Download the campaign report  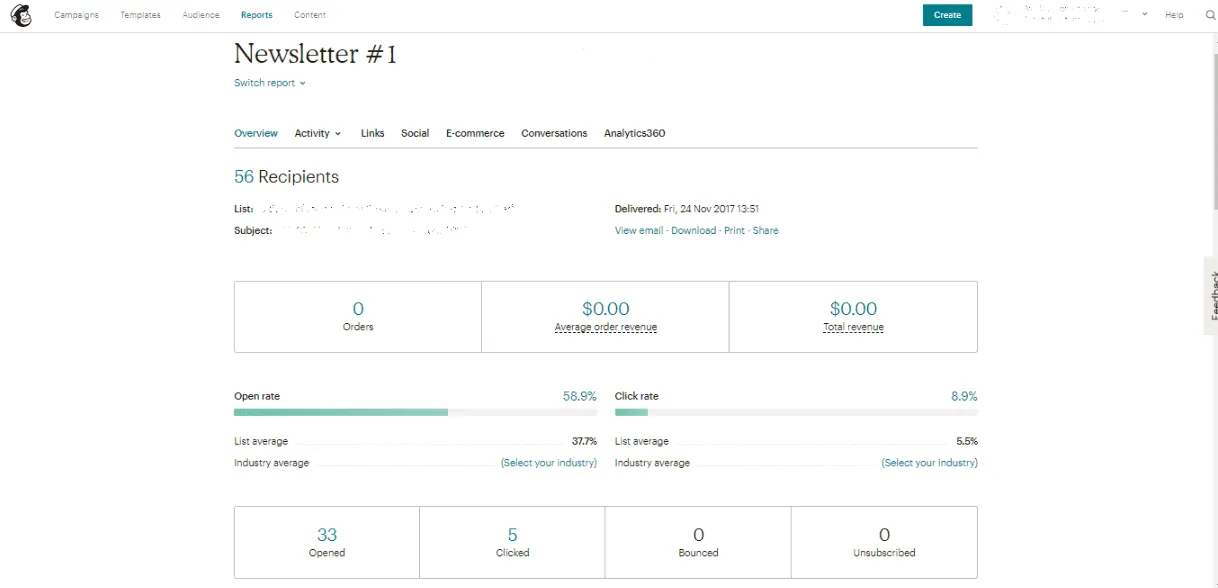coord(696,230)
